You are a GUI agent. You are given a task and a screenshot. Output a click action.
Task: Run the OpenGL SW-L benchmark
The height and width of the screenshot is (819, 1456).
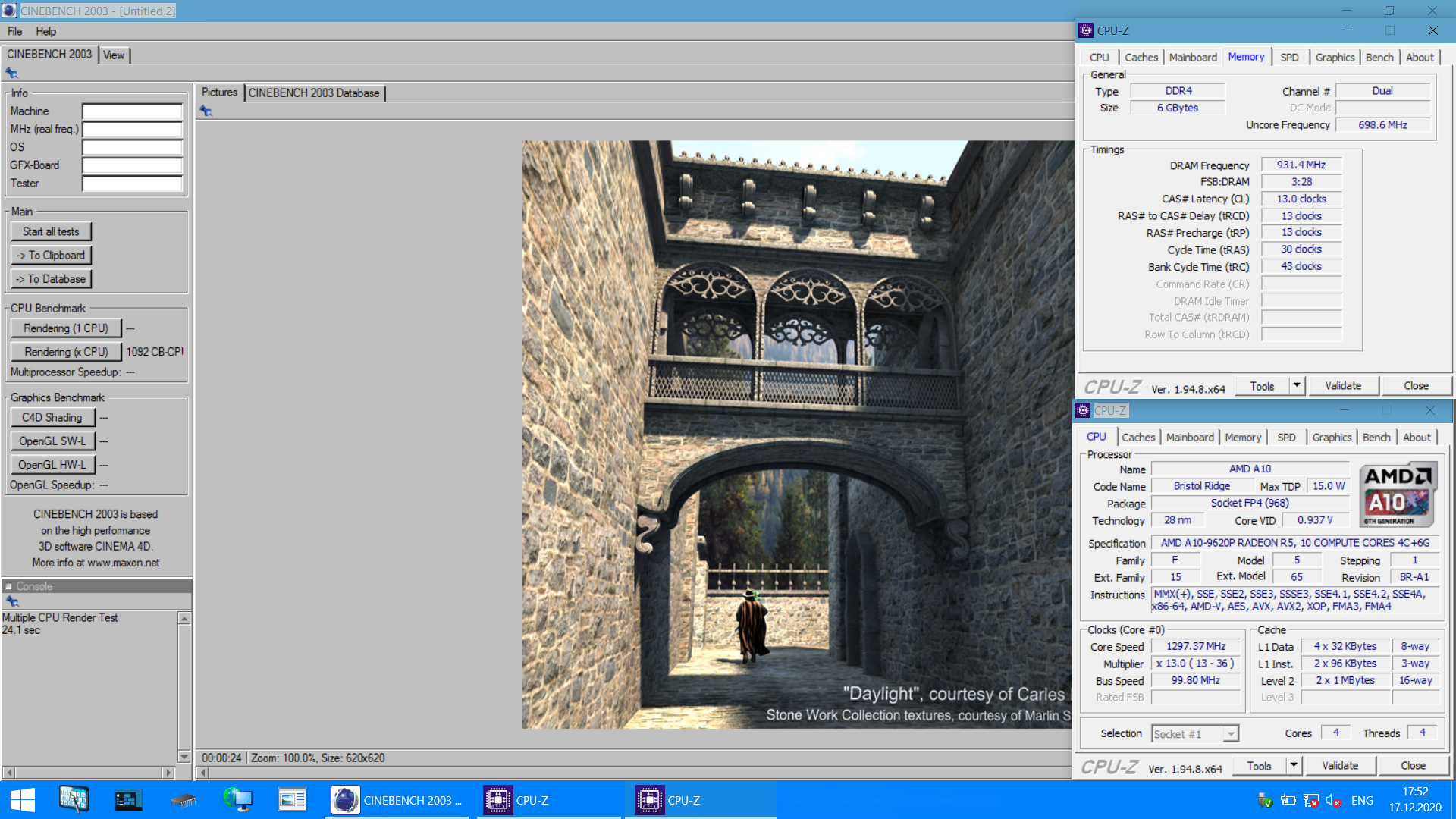[52, 441]
